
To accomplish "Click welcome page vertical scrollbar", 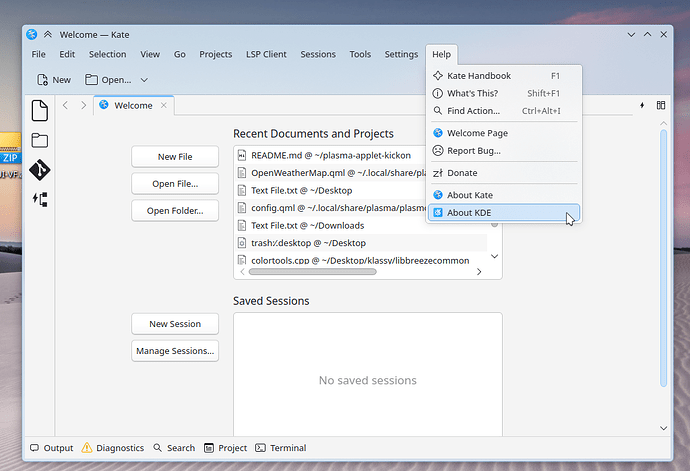I will (x=664, y=258).
